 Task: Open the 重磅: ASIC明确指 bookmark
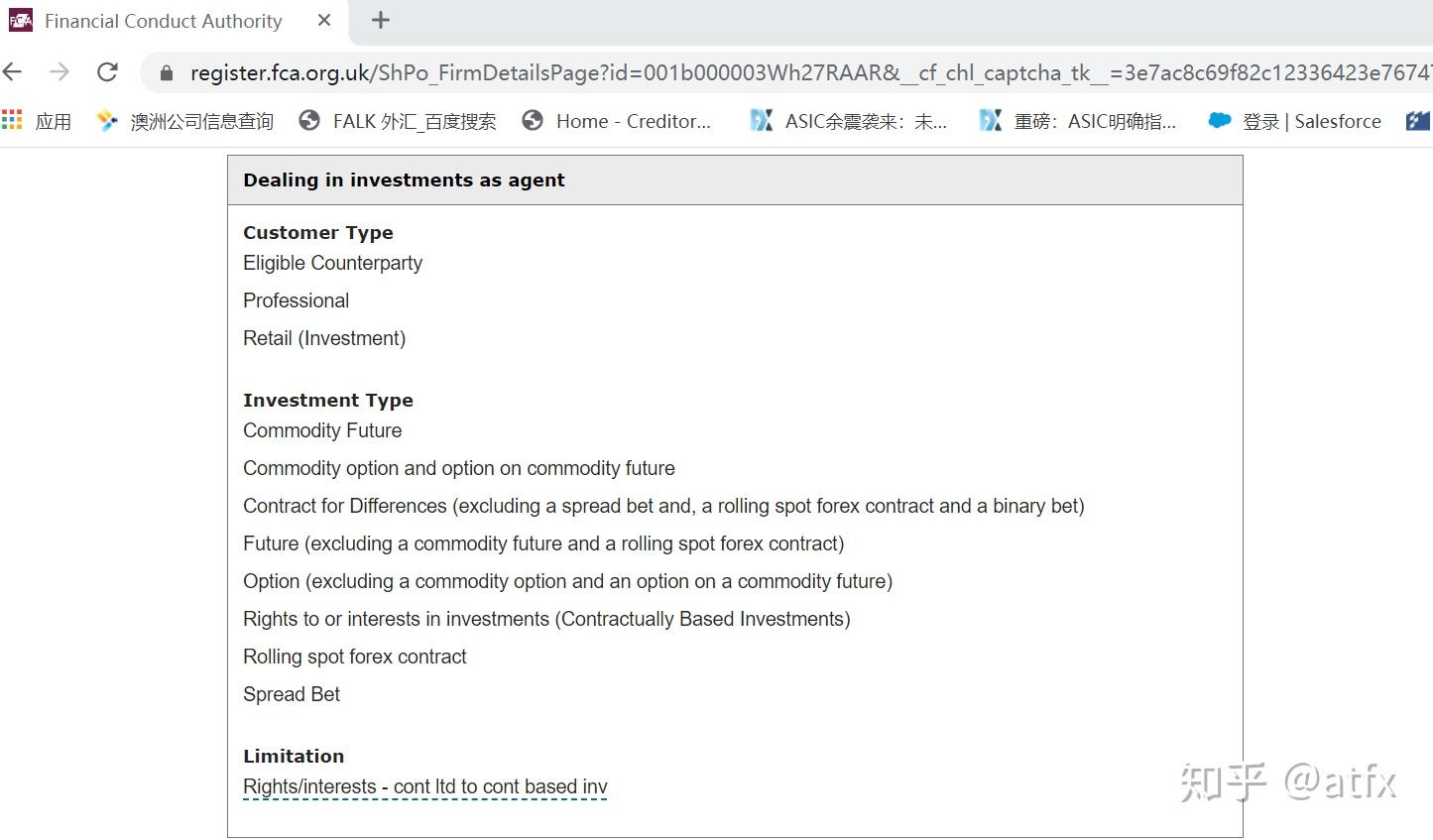click(1078, 121)
